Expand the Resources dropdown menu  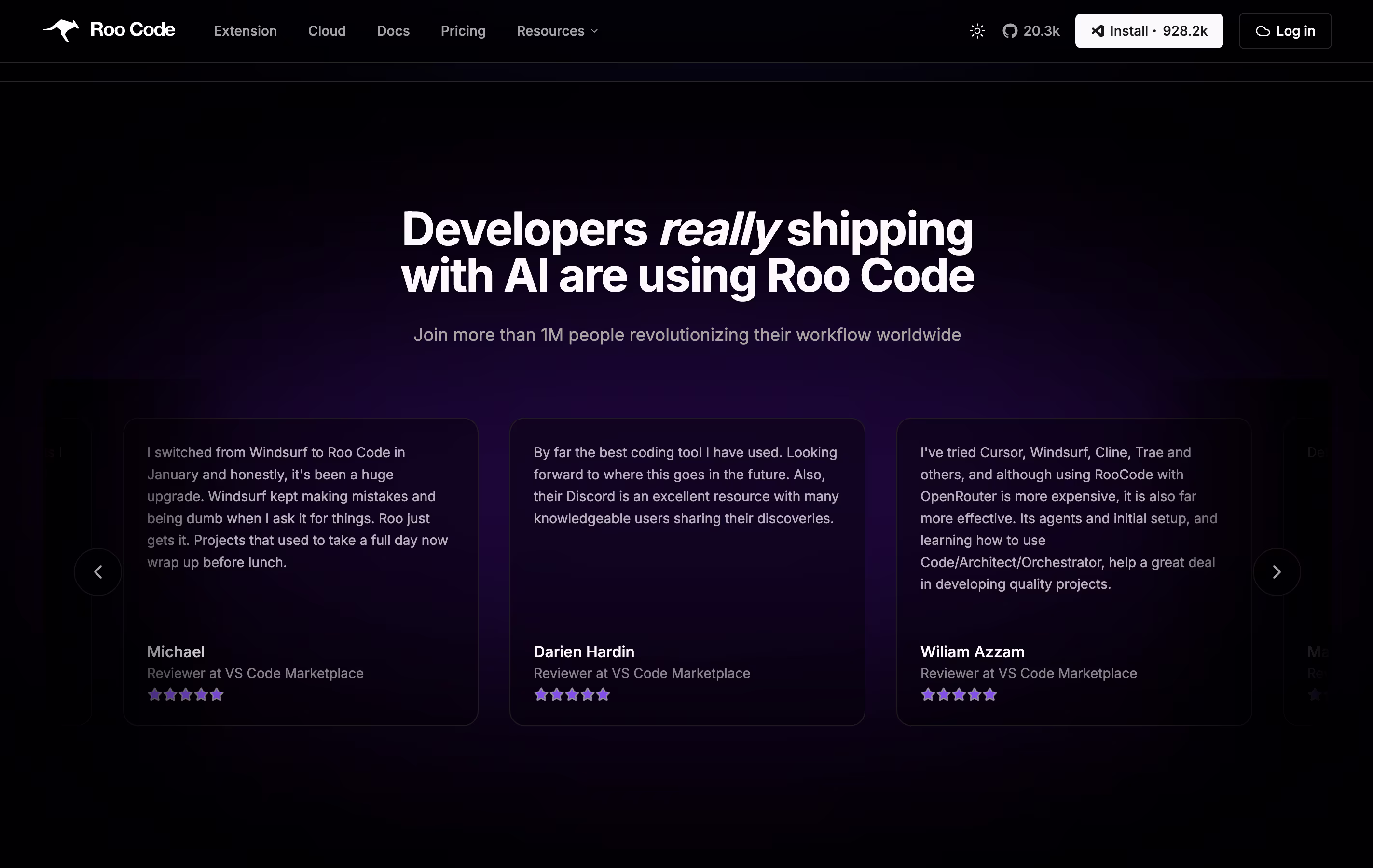point(550,31)
